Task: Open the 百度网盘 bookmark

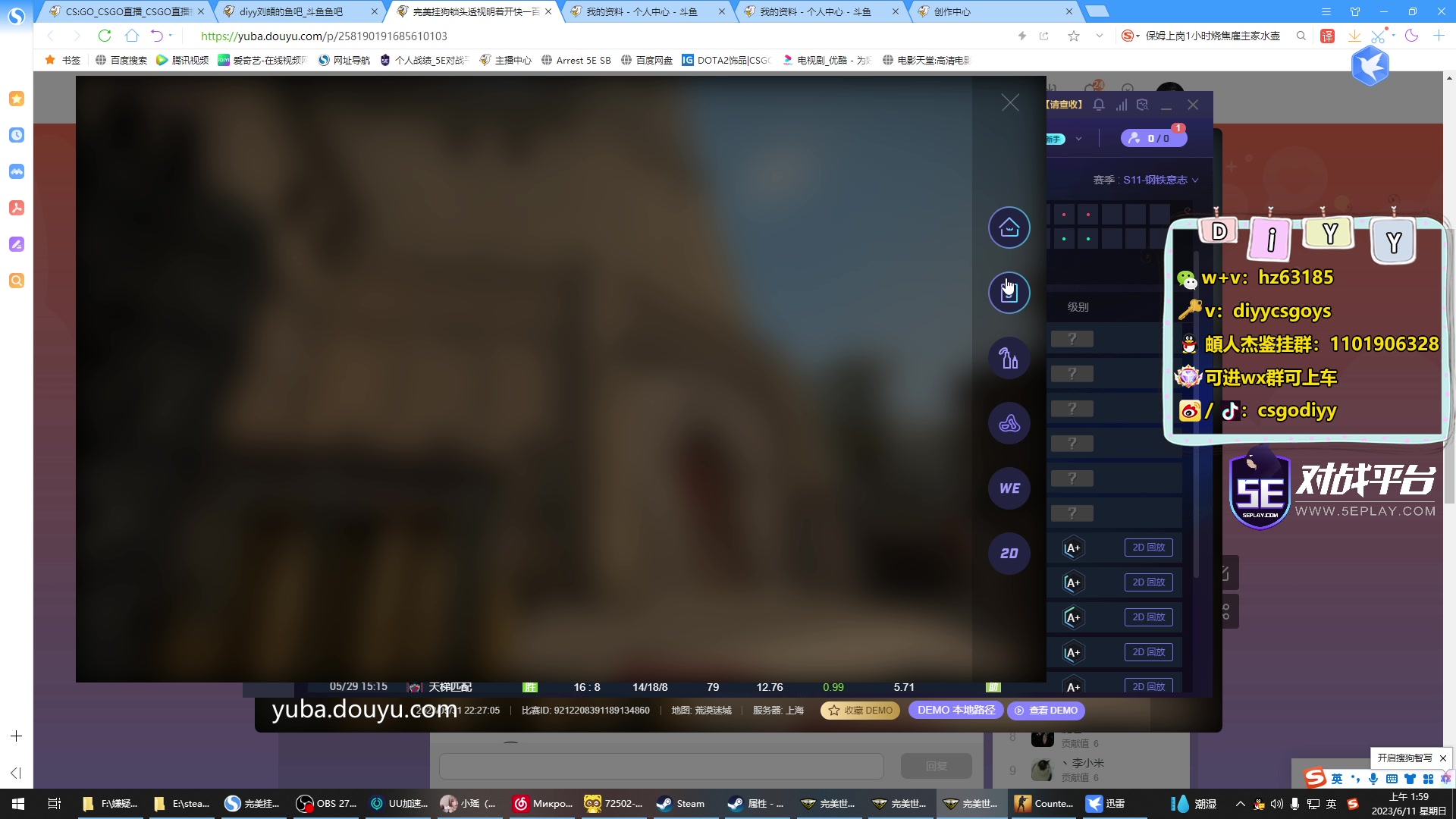Action: click(647, 60)
